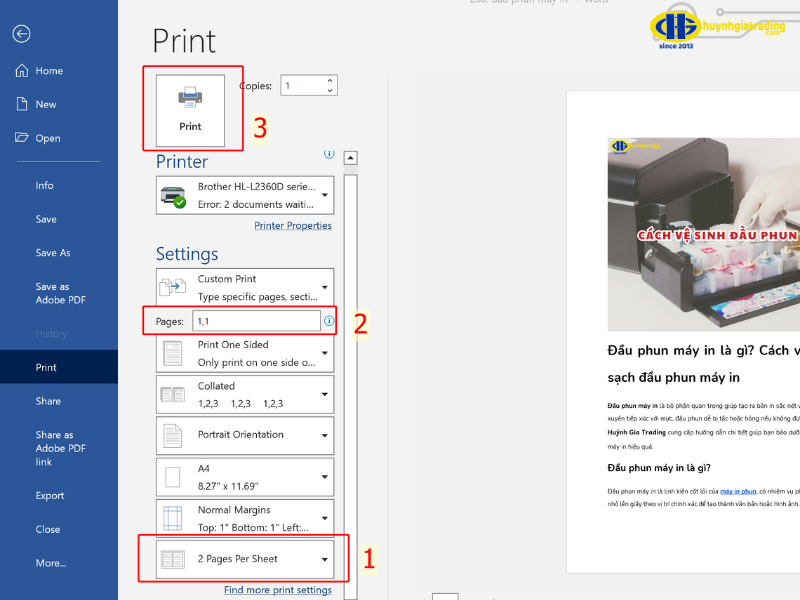
Task: Open the 2 Pages Per Sheet dropdown
Action: point(324,559)
